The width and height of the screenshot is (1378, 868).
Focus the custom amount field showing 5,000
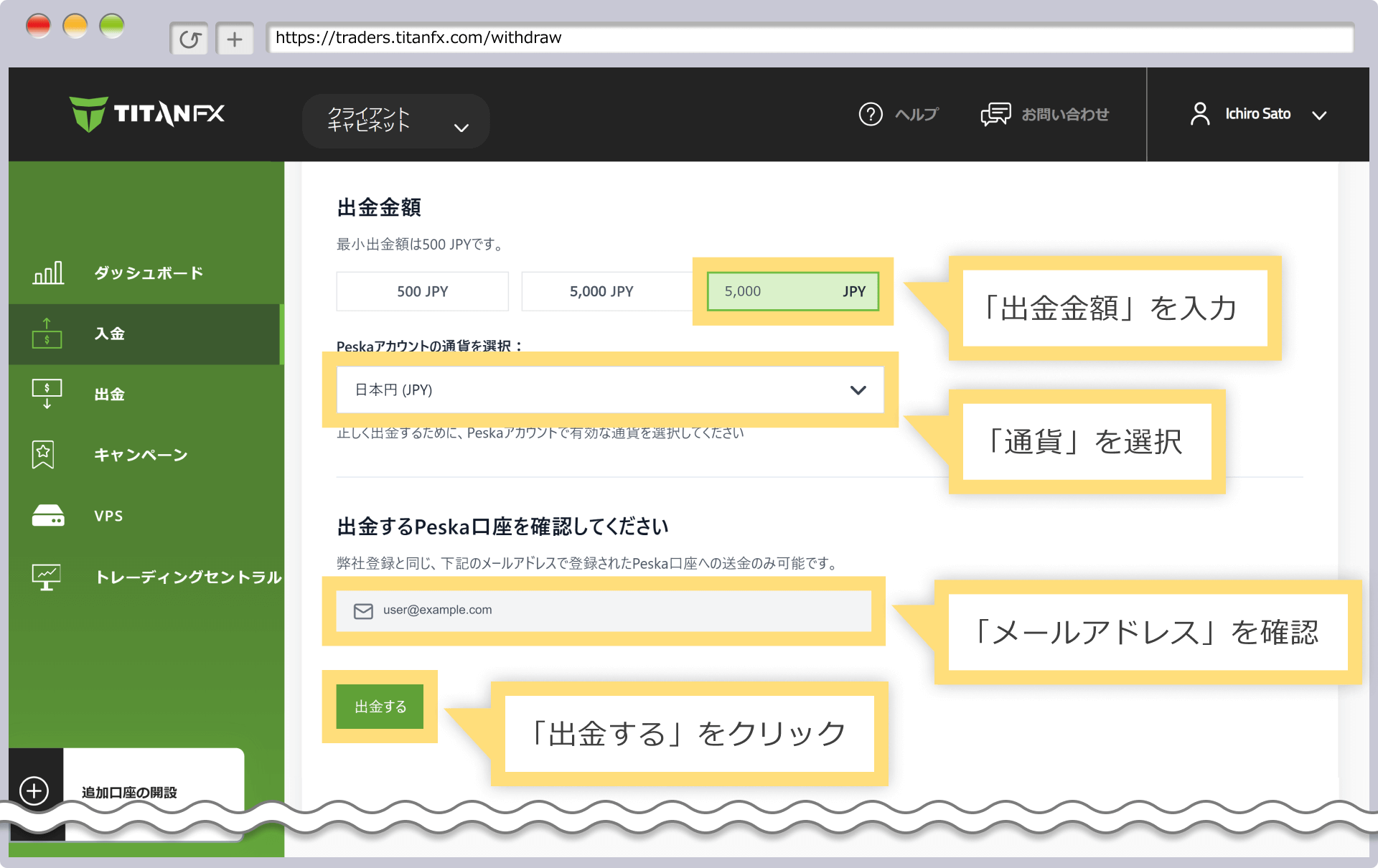793,291
